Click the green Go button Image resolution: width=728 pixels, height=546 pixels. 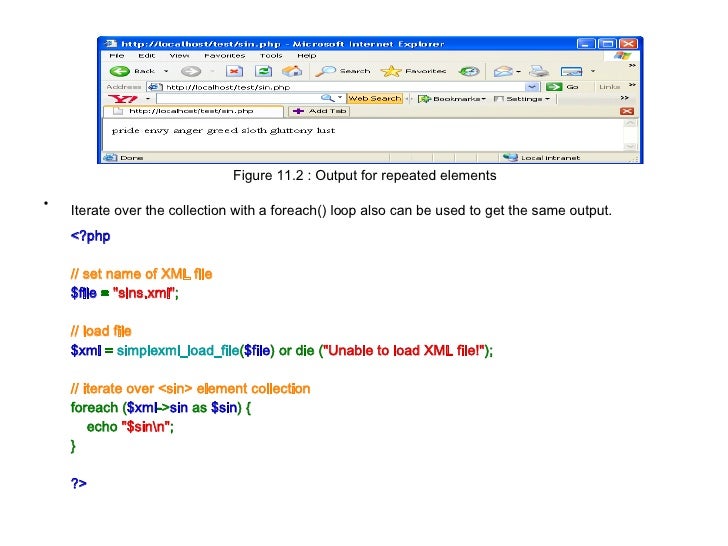pyautogui.click(x=562, y=87)
